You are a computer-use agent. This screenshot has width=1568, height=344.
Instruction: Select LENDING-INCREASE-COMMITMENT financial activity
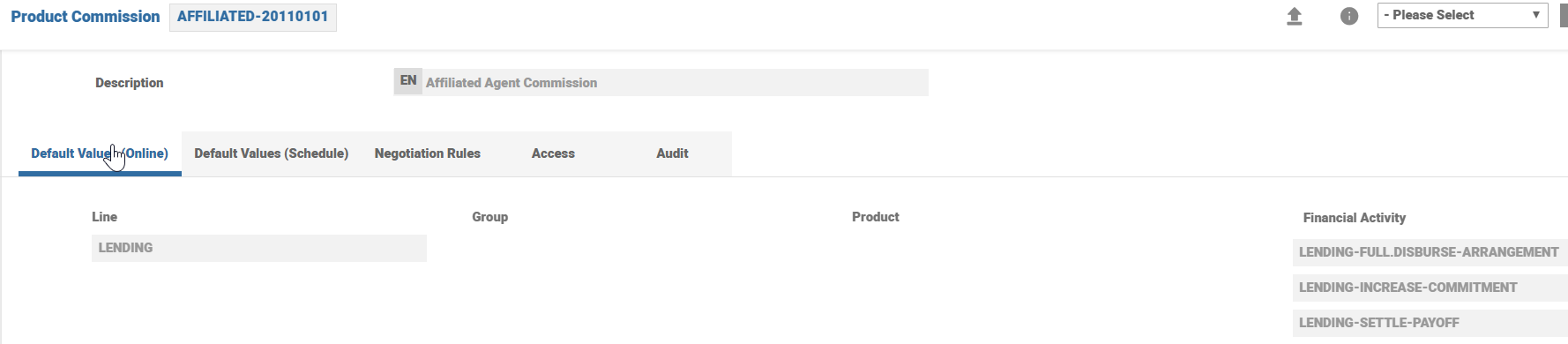coord(1430,288)
